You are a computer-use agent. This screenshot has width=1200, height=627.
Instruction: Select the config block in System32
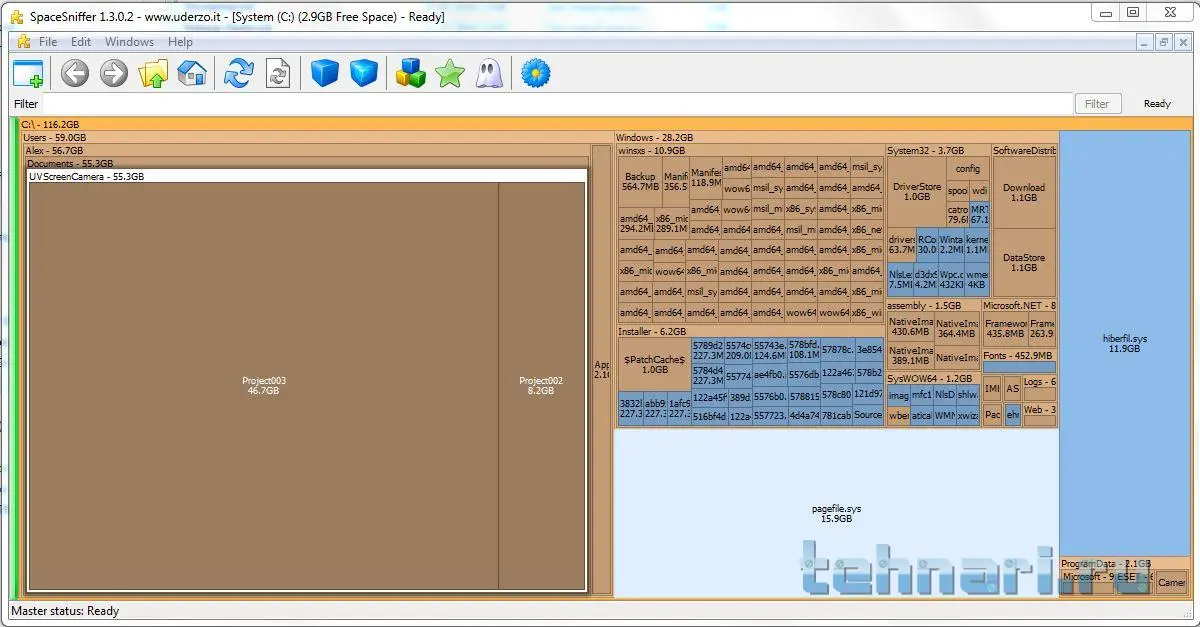[x=968, y=169]
